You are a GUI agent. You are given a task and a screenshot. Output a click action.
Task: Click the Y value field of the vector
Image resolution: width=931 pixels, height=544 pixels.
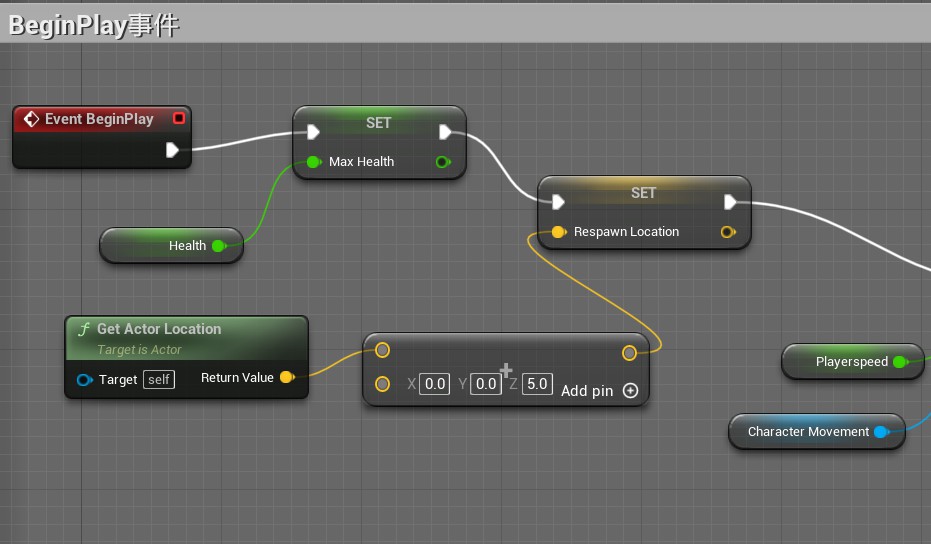(x=485, y=384)
